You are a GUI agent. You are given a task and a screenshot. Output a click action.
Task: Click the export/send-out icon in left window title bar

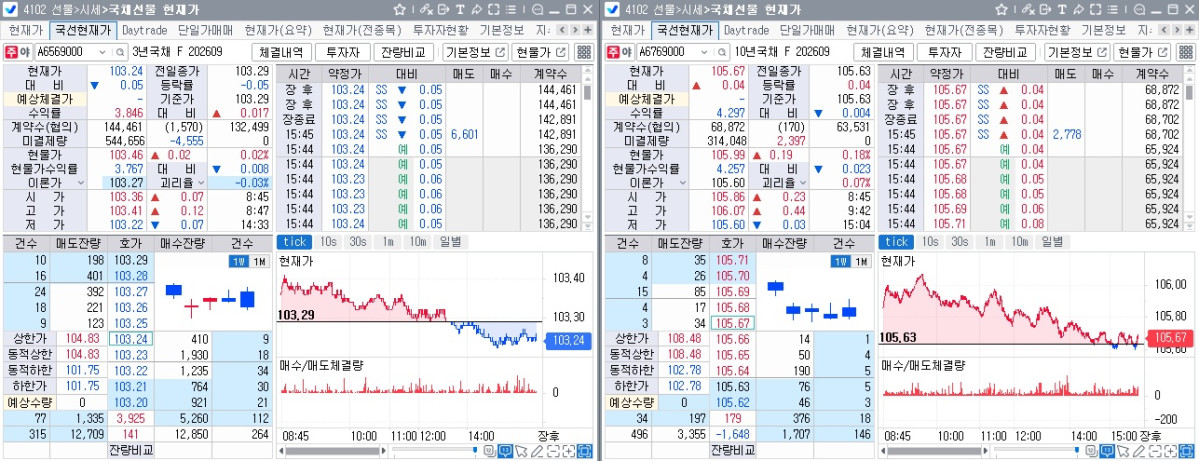tap(443, 10)
